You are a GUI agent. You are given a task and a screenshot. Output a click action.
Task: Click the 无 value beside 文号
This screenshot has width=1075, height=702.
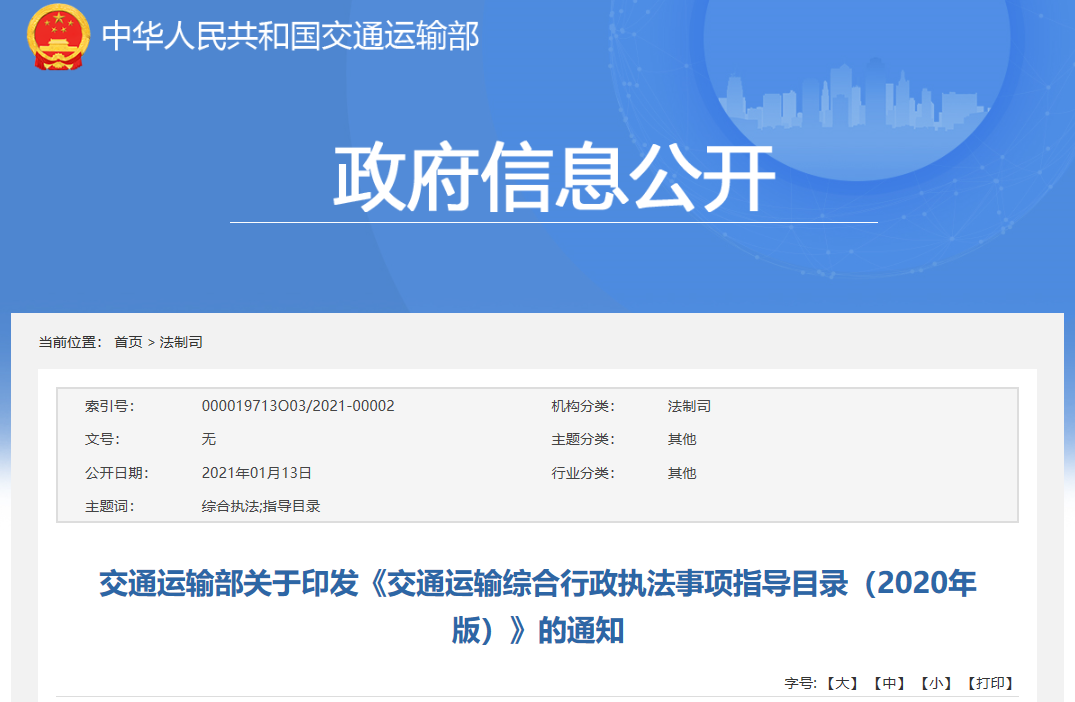pyautogui.click(x=208, y=439)
